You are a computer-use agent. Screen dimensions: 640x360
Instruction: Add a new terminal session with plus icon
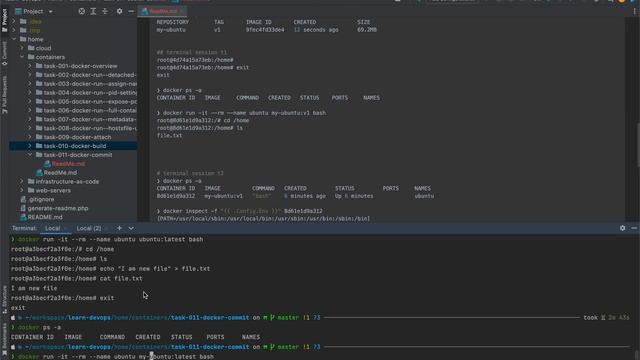[x=119, y=228]
